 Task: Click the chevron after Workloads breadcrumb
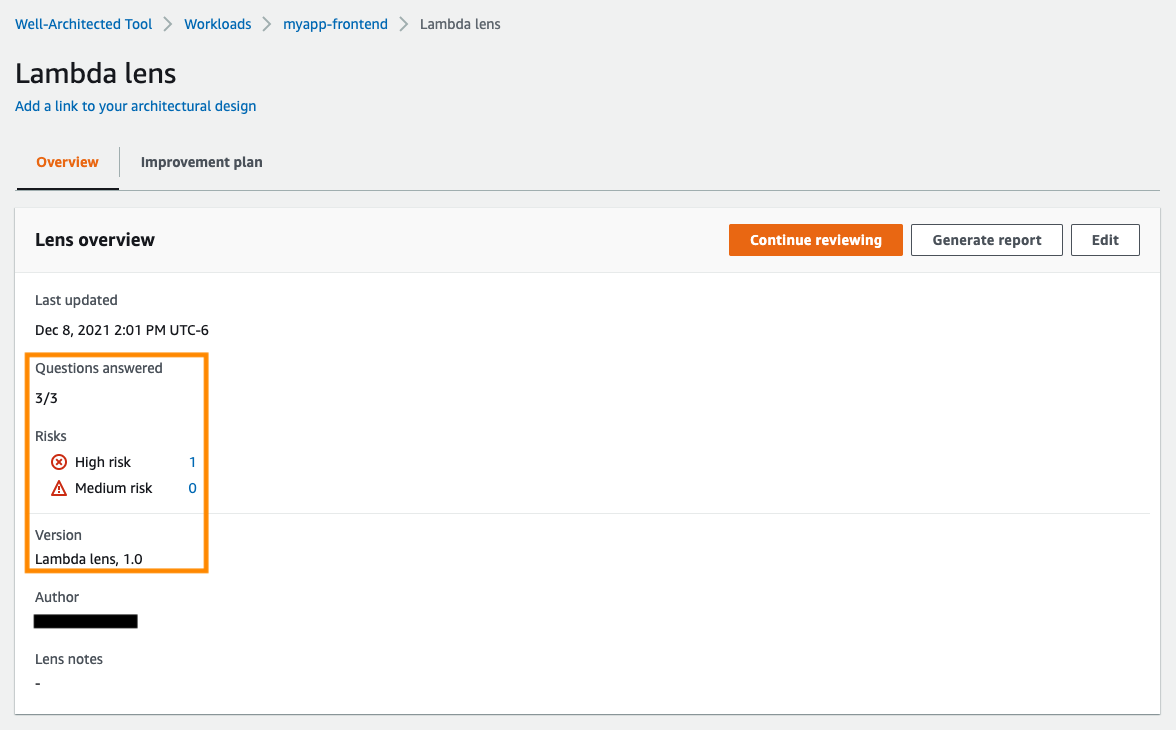tap(267, 24)
